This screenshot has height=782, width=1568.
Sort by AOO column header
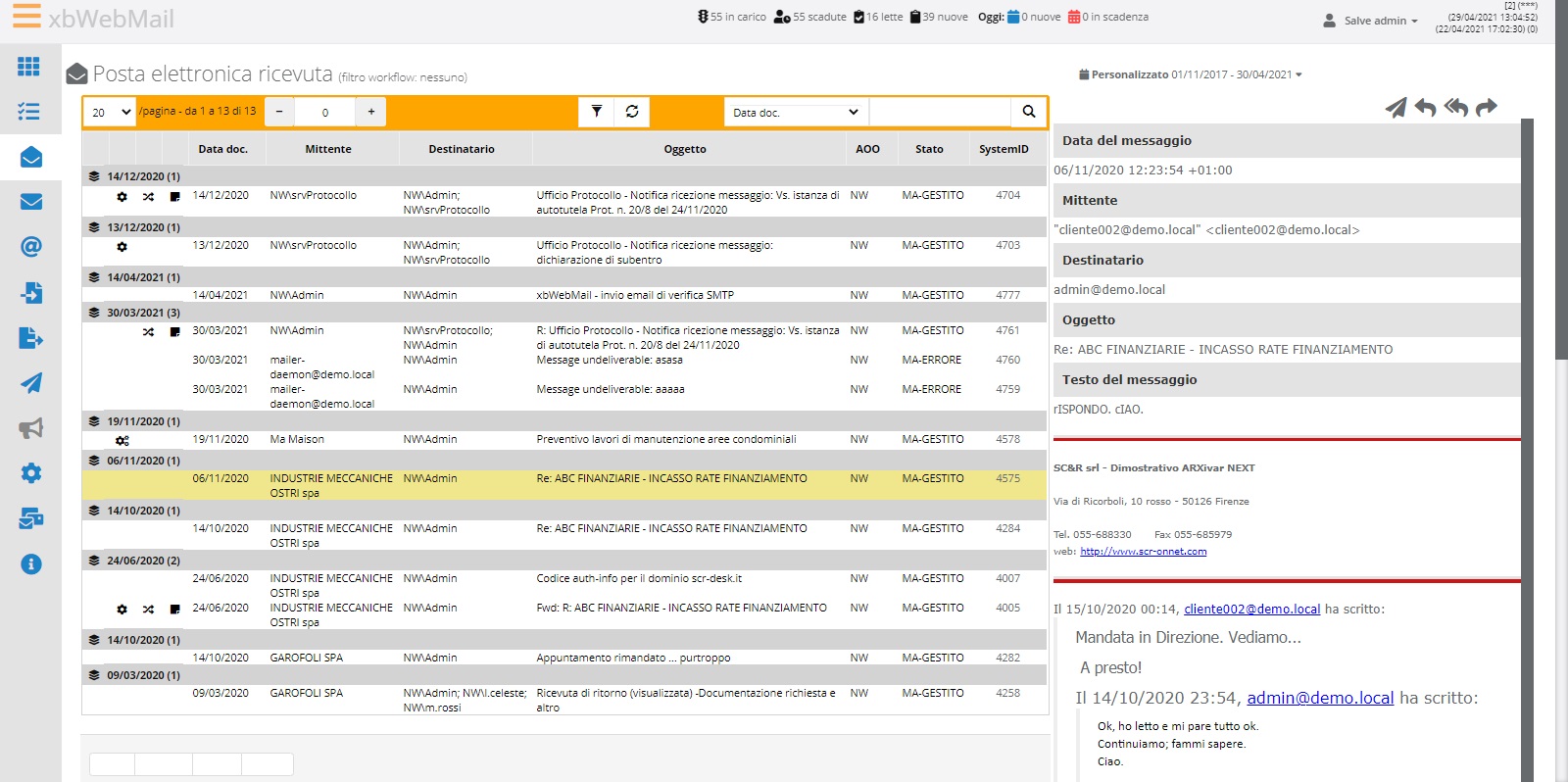click(867, 149)
